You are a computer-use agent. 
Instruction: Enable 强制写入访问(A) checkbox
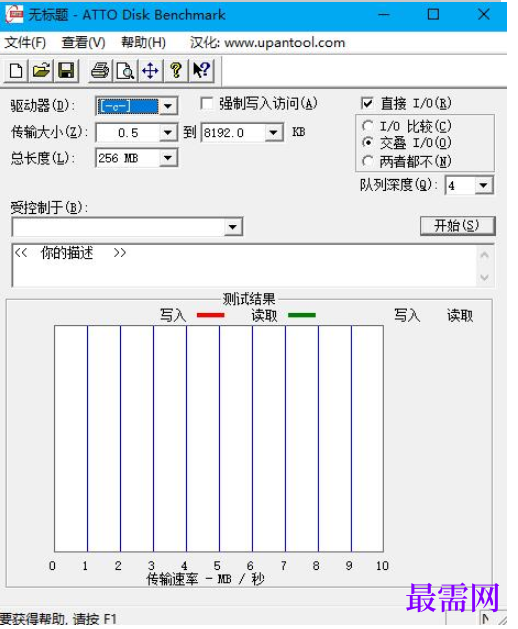(207, 104)
